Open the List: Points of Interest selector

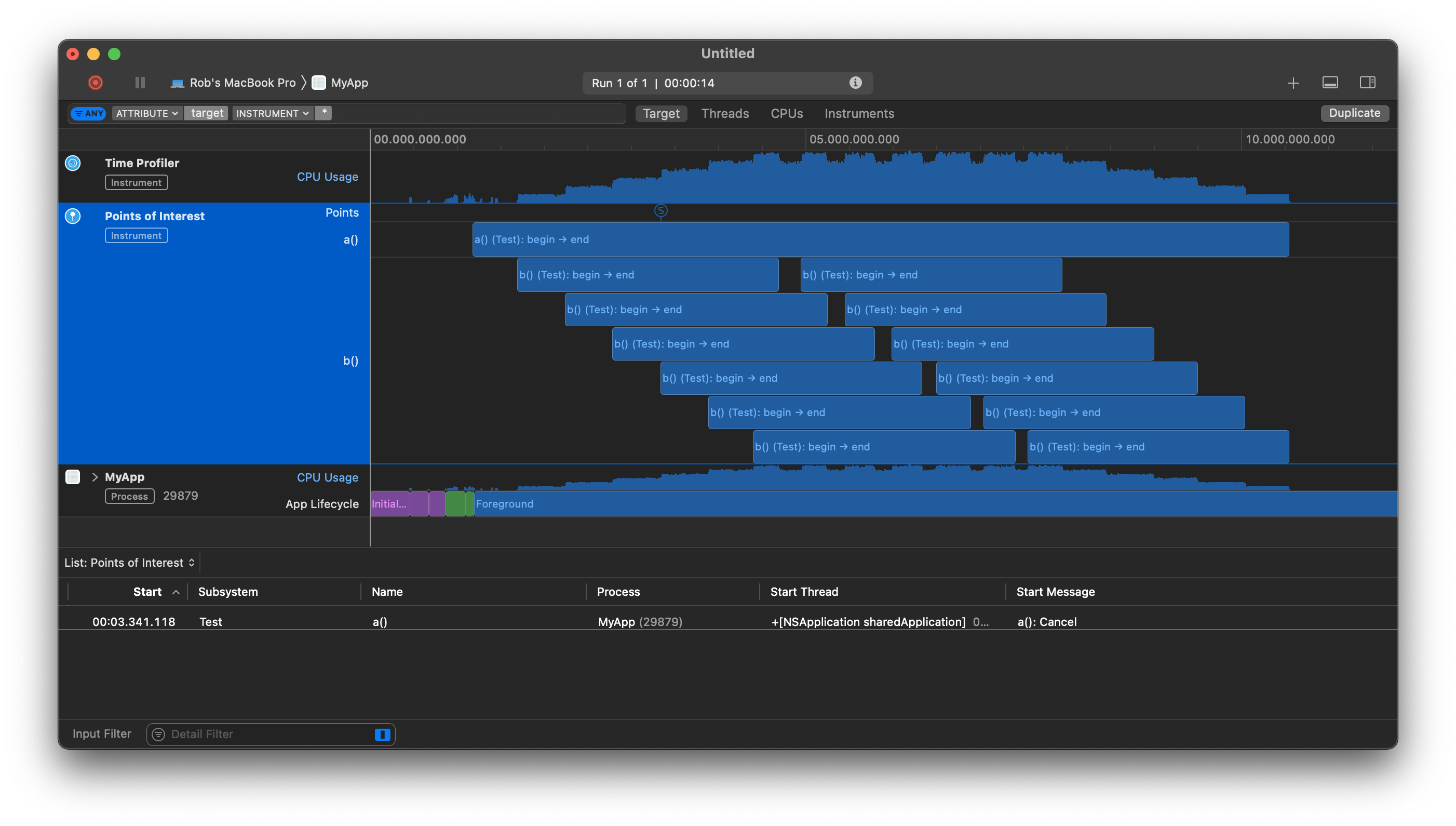(x=129, y=563)
